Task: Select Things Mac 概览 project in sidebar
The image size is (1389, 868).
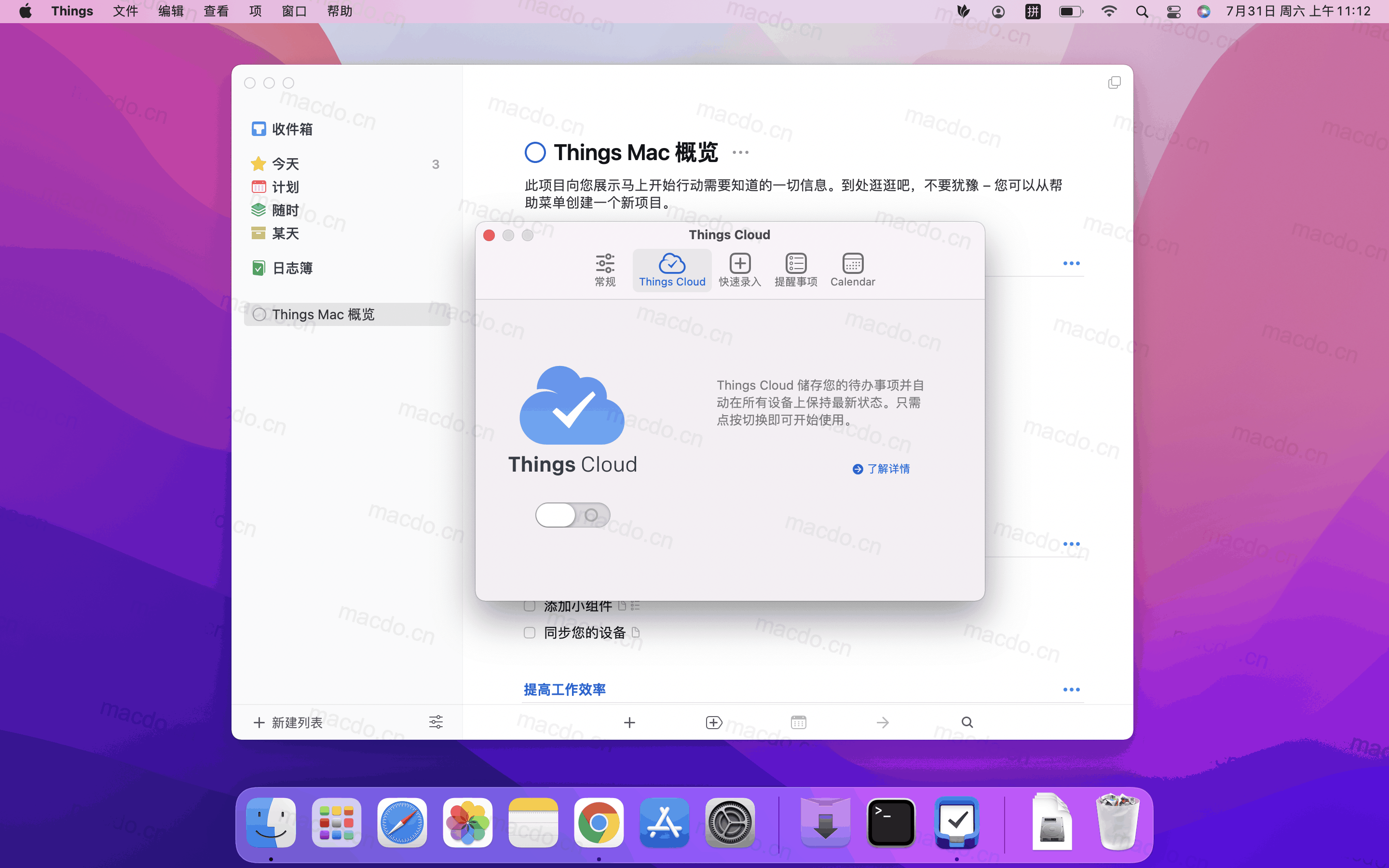Action: coord(347,314)
